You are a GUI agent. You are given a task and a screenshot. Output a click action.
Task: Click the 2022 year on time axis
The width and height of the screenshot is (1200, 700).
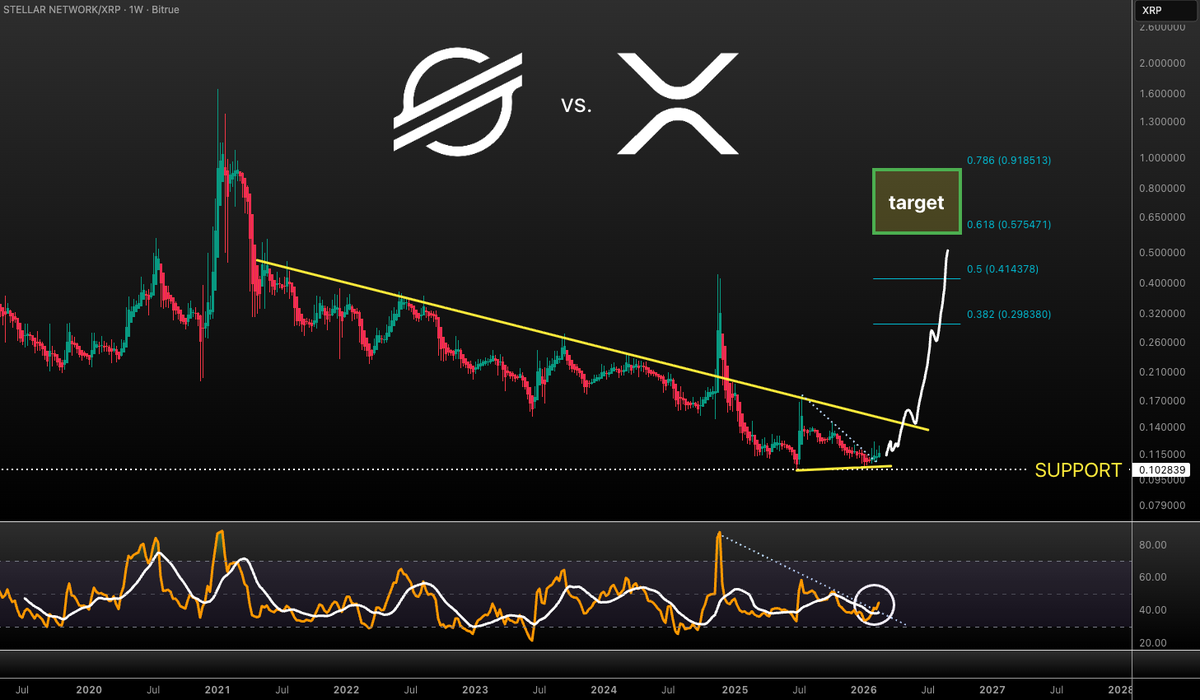pos(346,690)
